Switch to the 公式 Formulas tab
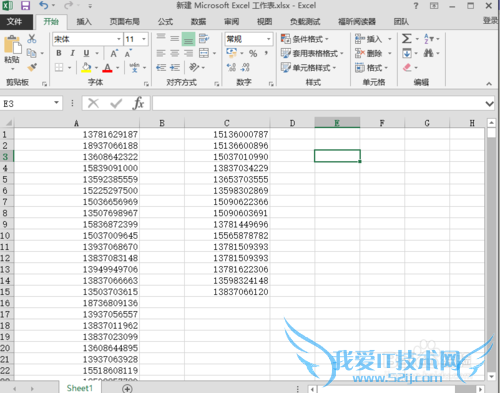Image resolution: width=500 pixels, height=393 pixels. [x=165, y=22]
